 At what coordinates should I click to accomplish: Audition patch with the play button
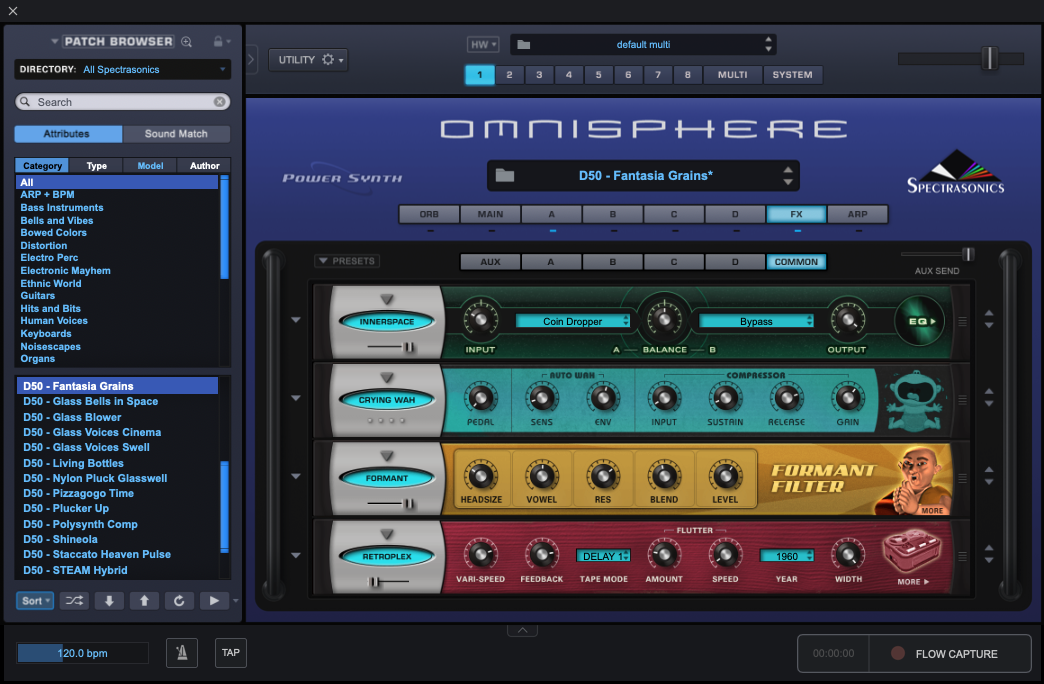coord(214,601)
